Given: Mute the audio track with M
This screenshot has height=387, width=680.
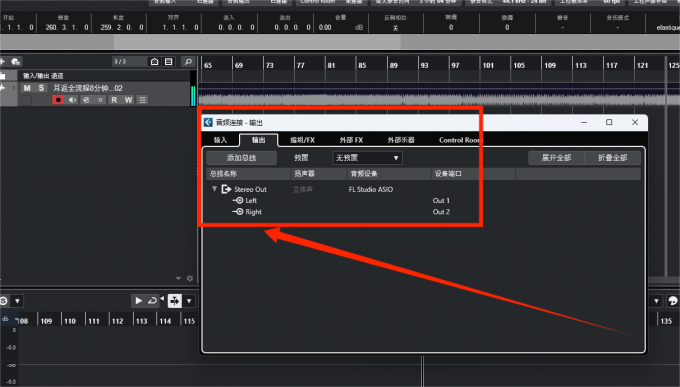Looking at the screenshot, I should tap(27, 88).
